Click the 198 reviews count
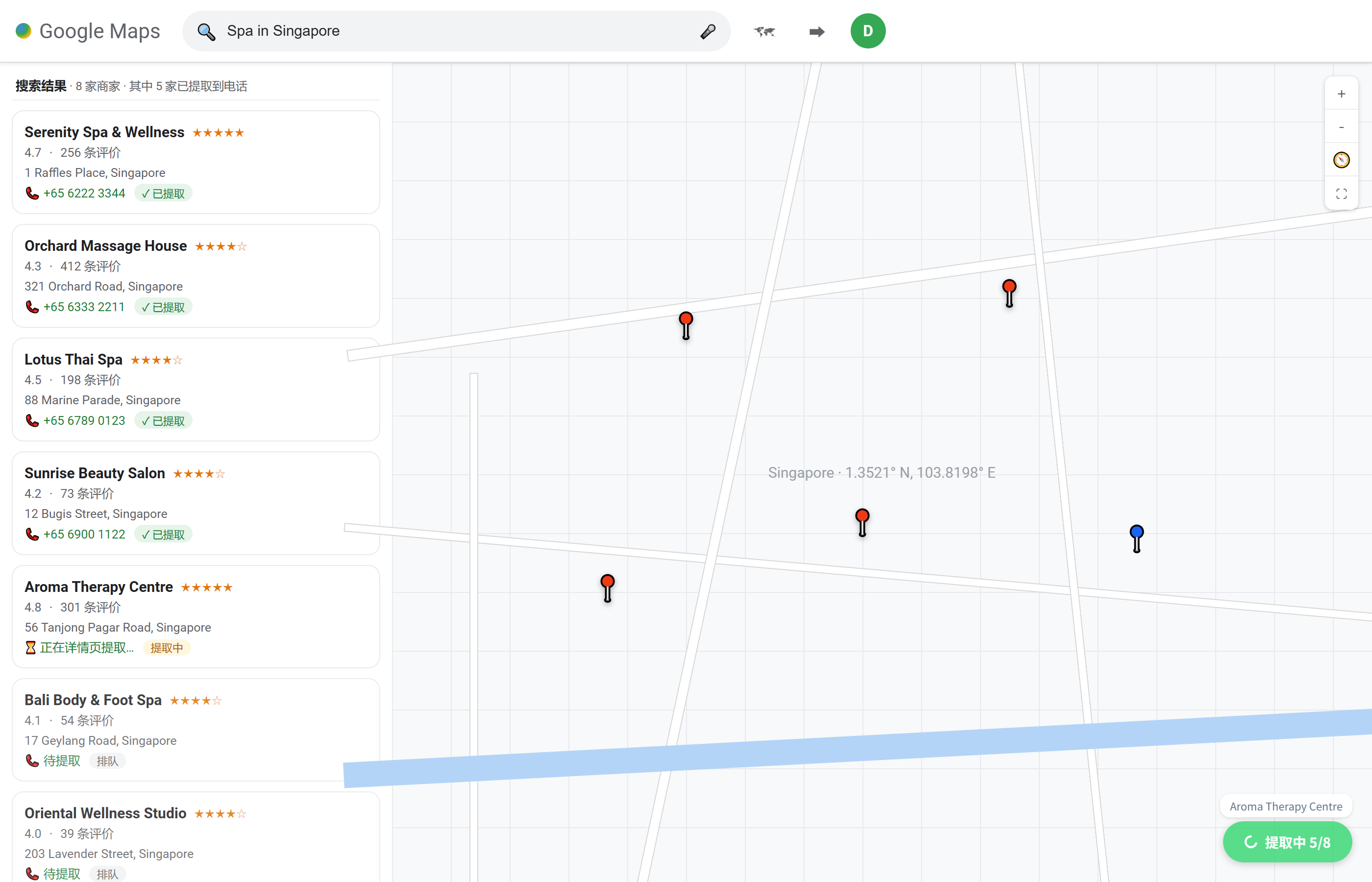 coord(91,380)
